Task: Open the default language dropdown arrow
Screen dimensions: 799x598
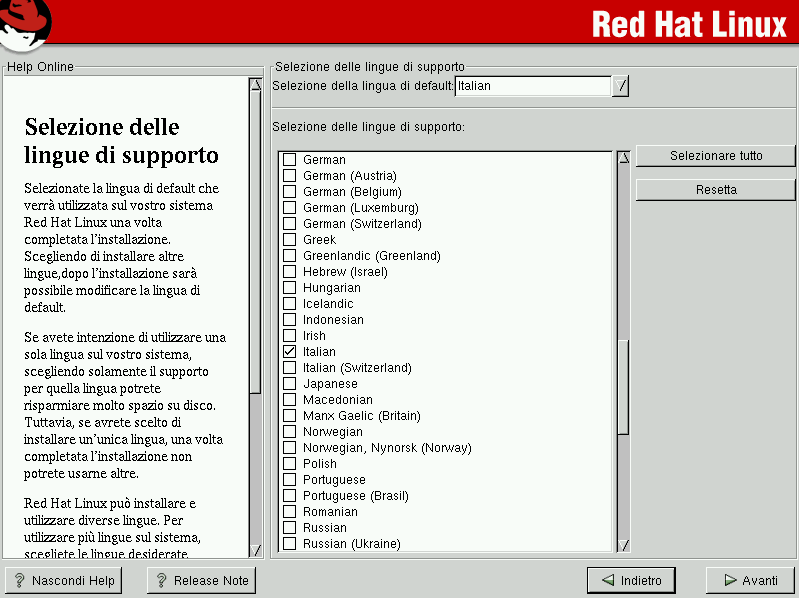Action: point(621,86)
